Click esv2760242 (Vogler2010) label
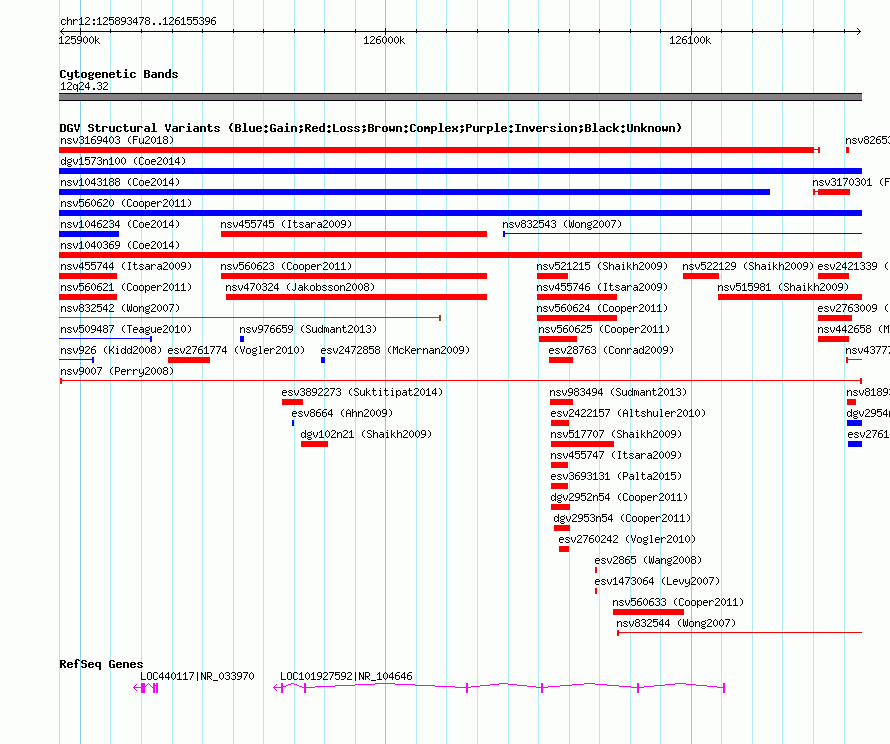The width and height of the screenshot is (890, 744). [x=627, y=539]
